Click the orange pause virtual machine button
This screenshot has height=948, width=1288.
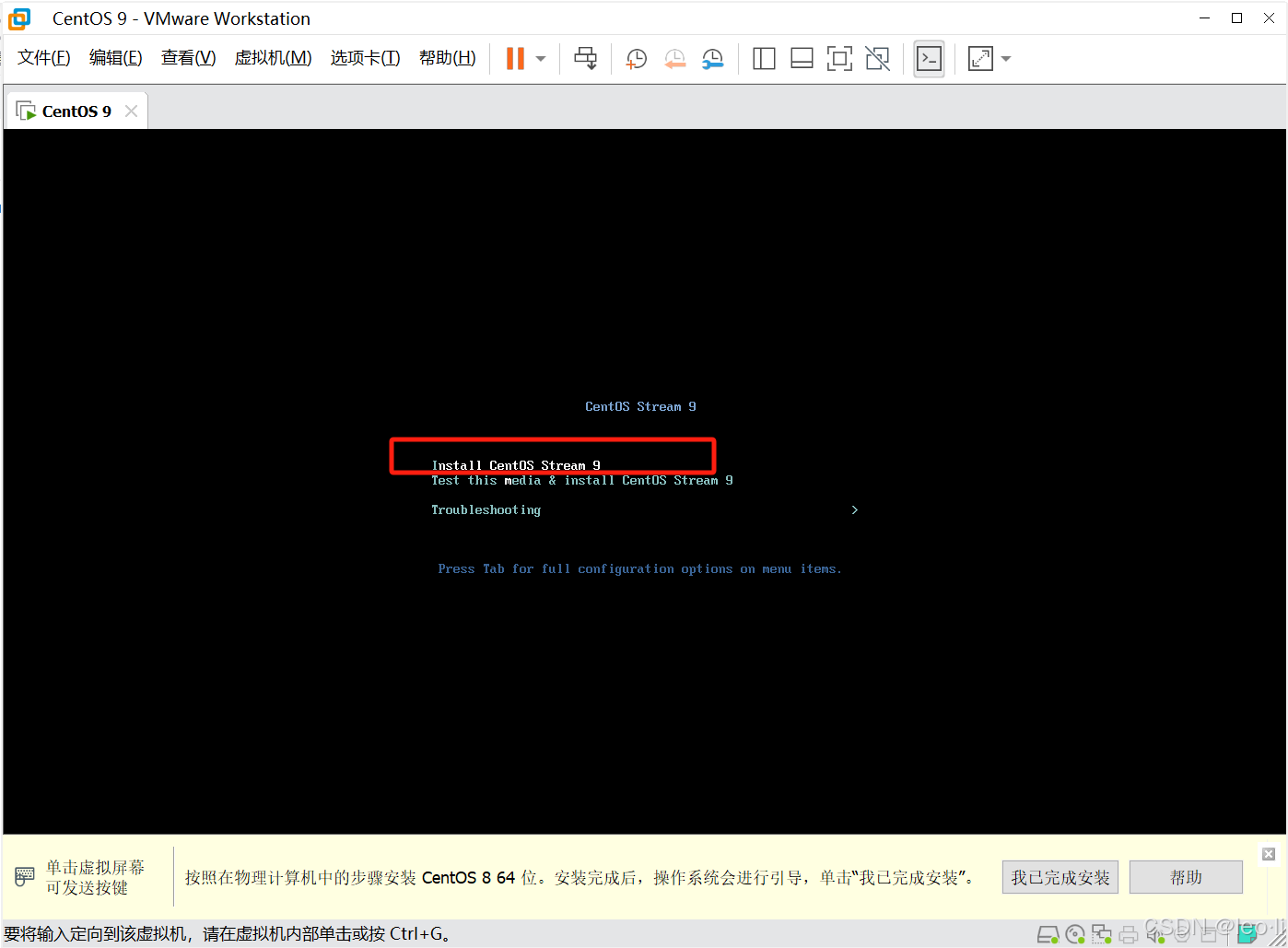click(515, 58)
